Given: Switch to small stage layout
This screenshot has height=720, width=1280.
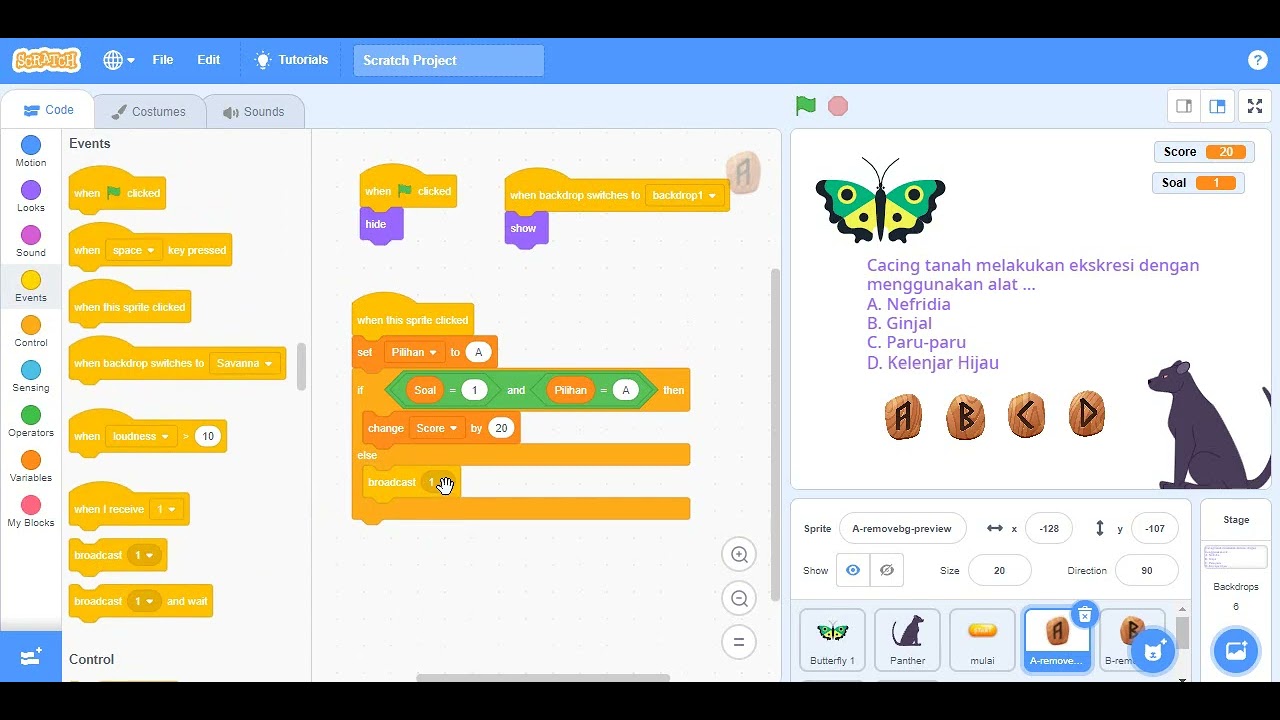Looking at the screenshot, I should tap(1184, 106).
